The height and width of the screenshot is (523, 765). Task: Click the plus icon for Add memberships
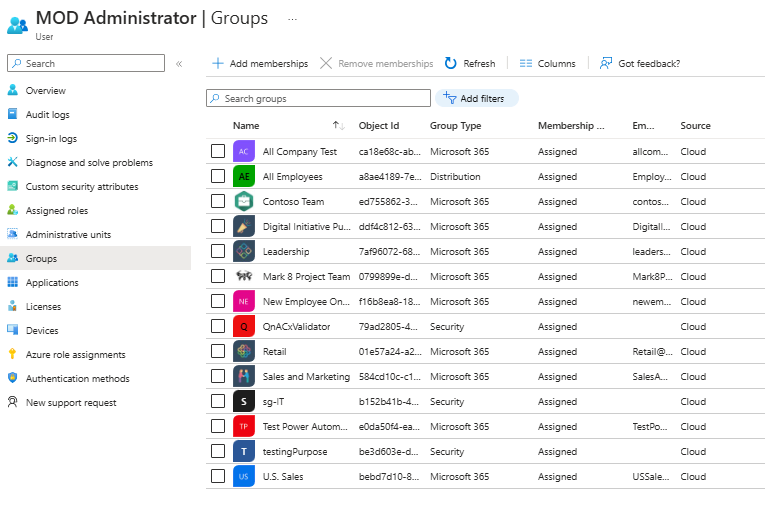pos(218,63)
